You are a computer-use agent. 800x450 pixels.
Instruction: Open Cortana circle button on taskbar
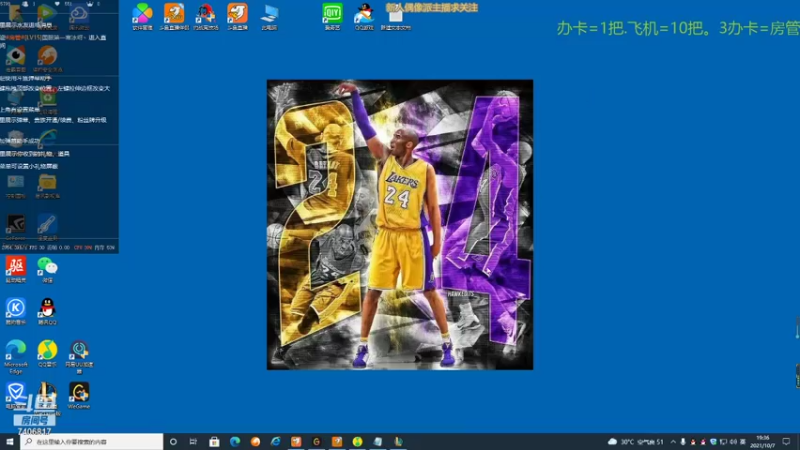173,442
